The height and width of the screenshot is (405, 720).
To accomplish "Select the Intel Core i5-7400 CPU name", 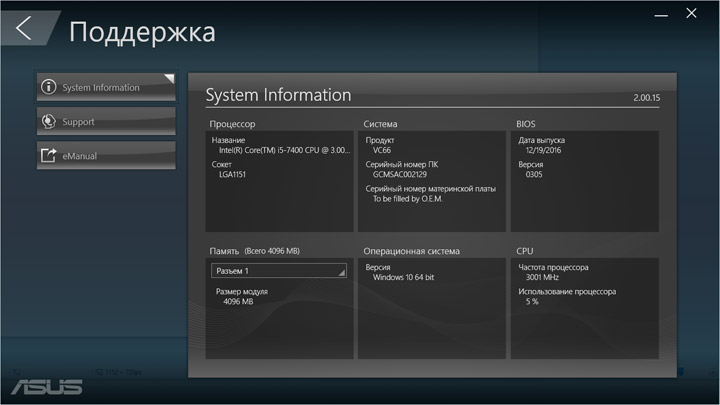I will (284, 150).
